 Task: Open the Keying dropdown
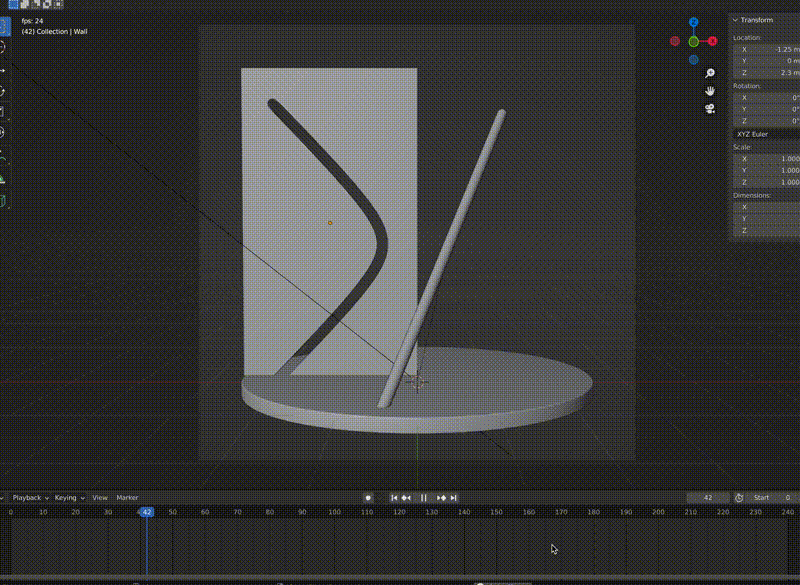pyautogui.click(x=69, y=498)
